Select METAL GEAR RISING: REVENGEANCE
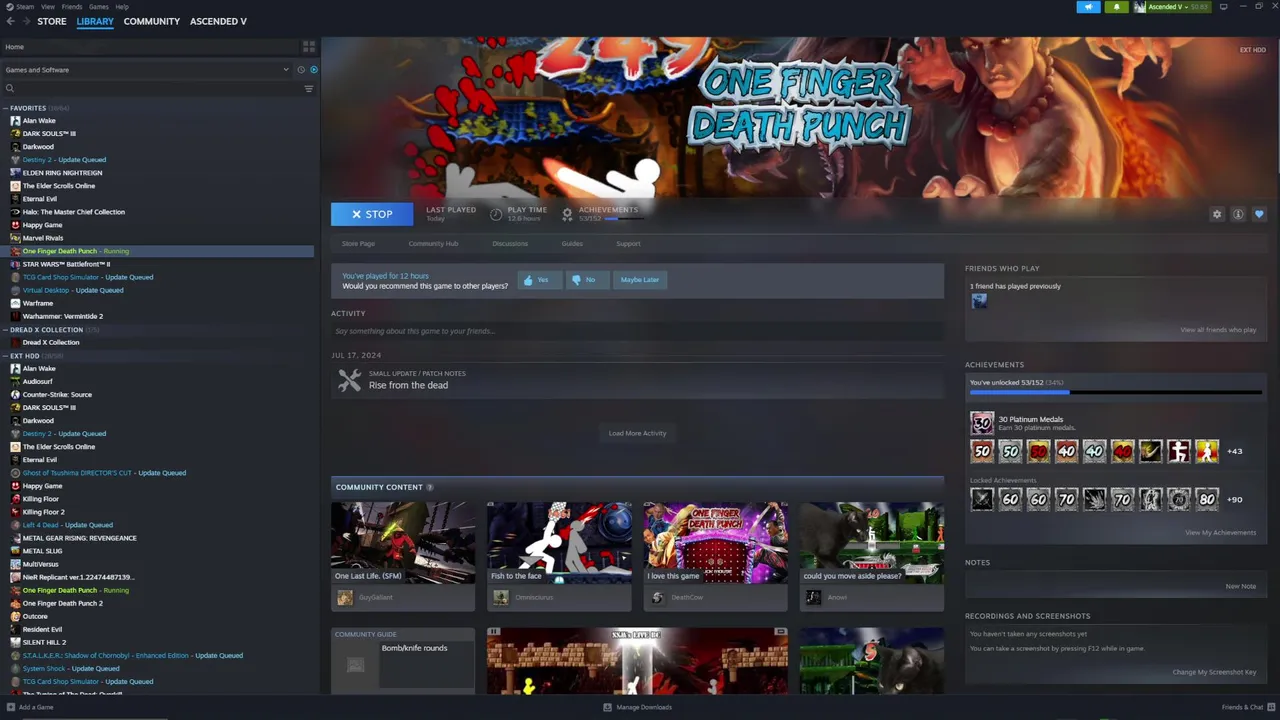 pos(80,538)
